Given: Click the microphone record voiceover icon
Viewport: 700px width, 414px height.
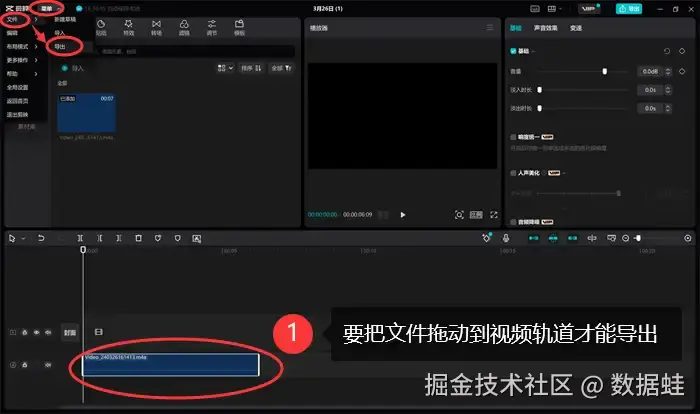Looking at the screenshot, I should 506,238.
